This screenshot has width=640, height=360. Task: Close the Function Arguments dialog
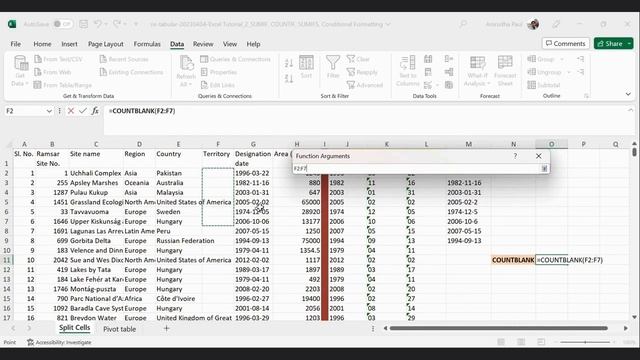point(539,156)
